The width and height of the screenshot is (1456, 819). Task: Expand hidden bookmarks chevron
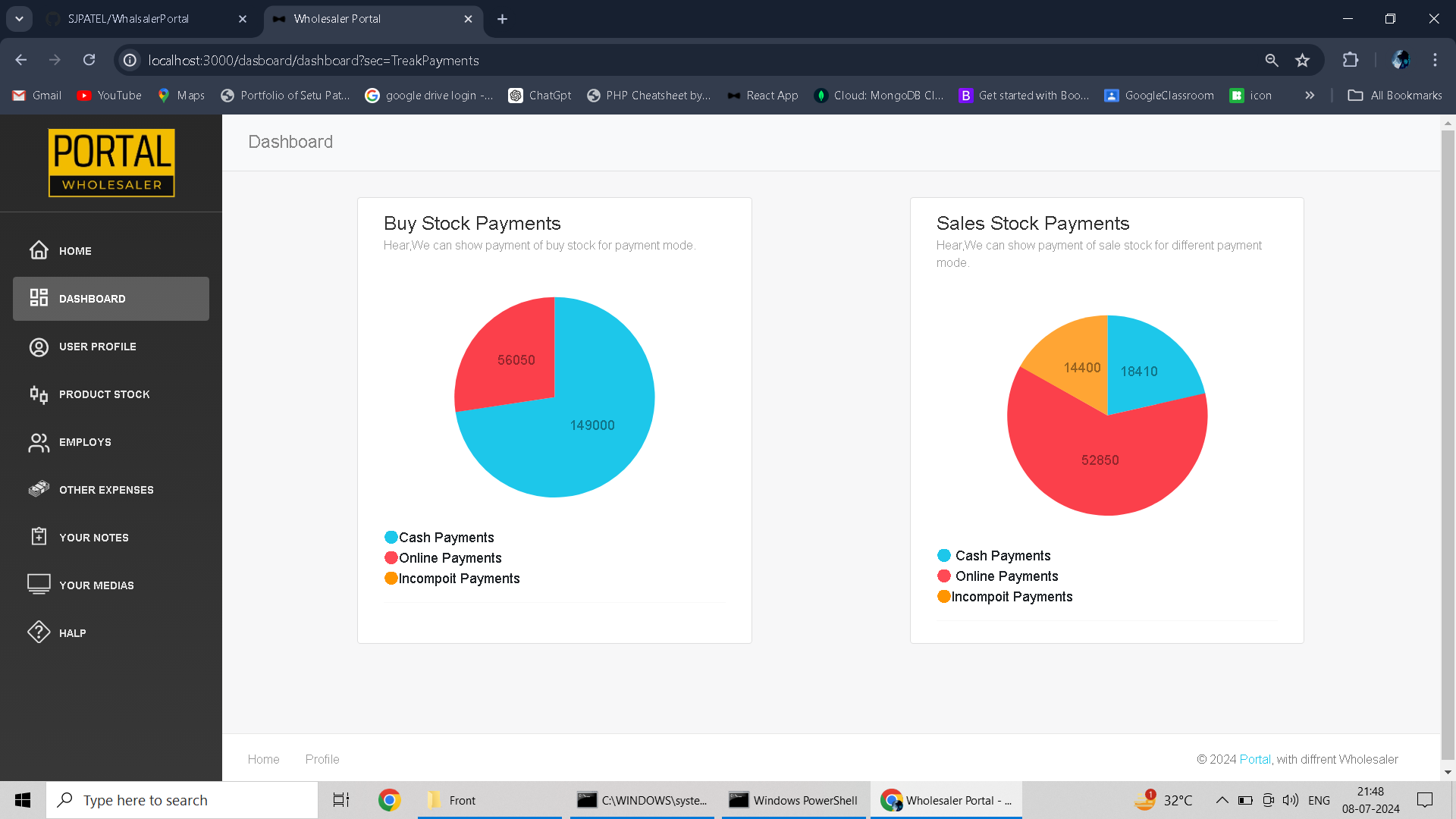point(1310,96)
